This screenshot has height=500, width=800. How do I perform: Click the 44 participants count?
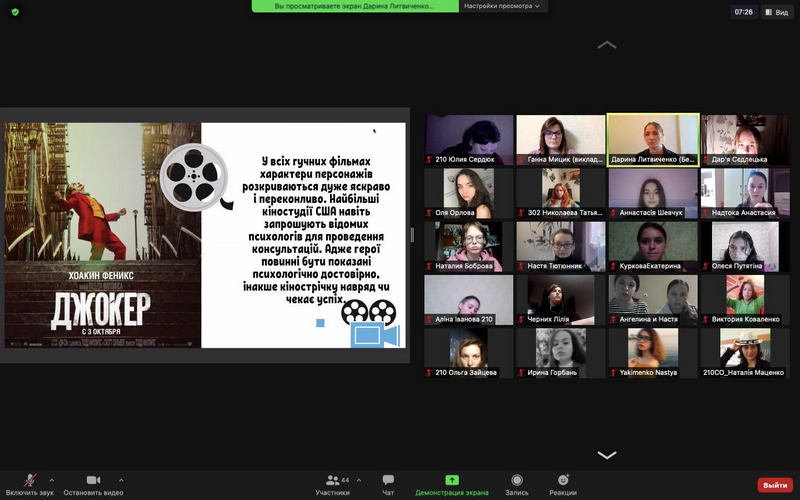[x=345, y=480]
